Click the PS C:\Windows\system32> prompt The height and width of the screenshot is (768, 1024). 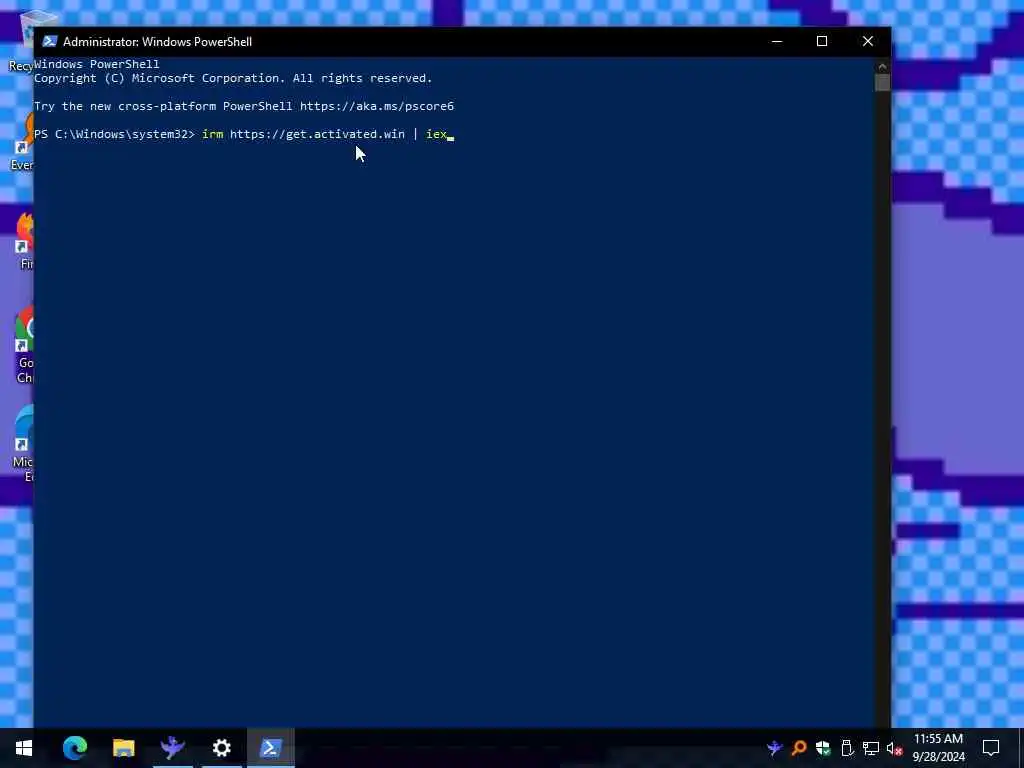tap(114, 134)
